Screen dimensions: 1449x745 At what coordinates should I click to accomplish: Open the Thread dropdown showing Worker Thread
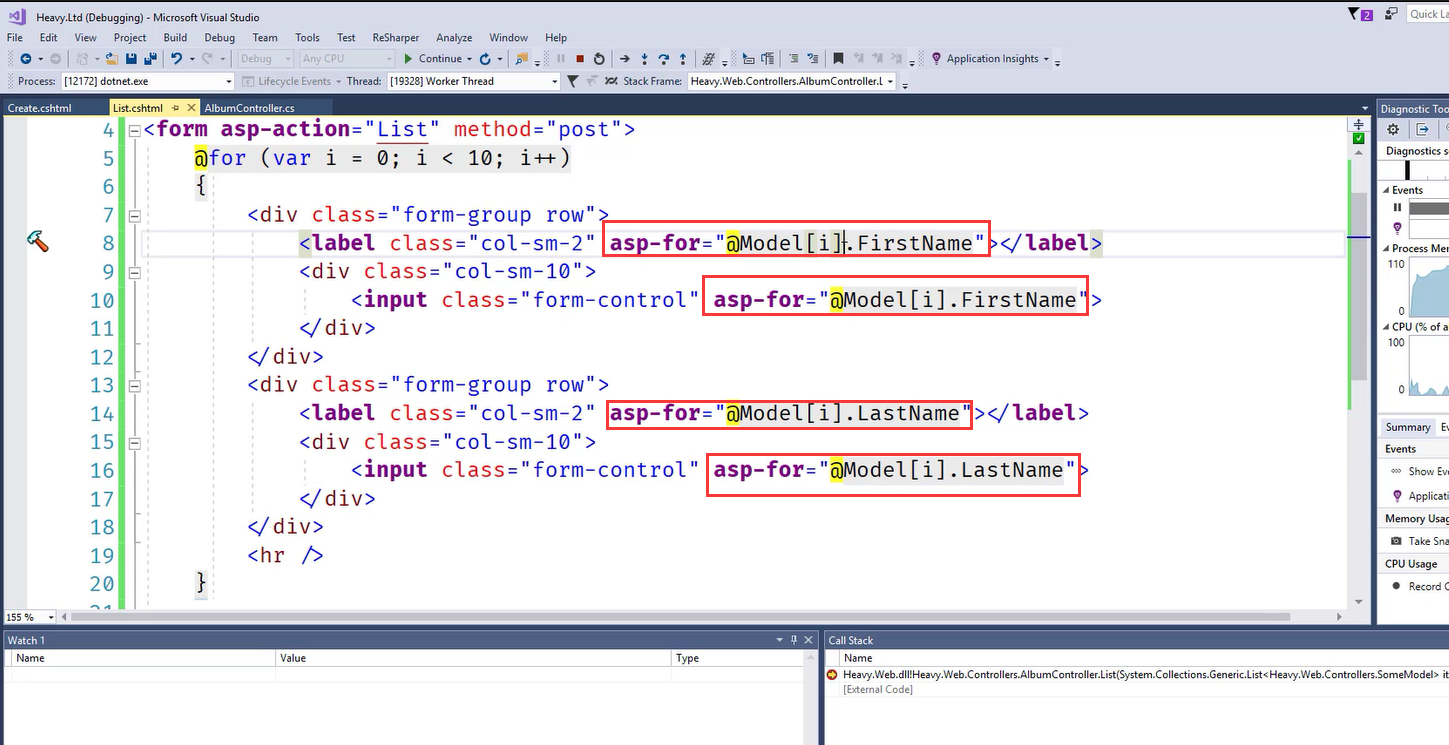click(473, 81)
